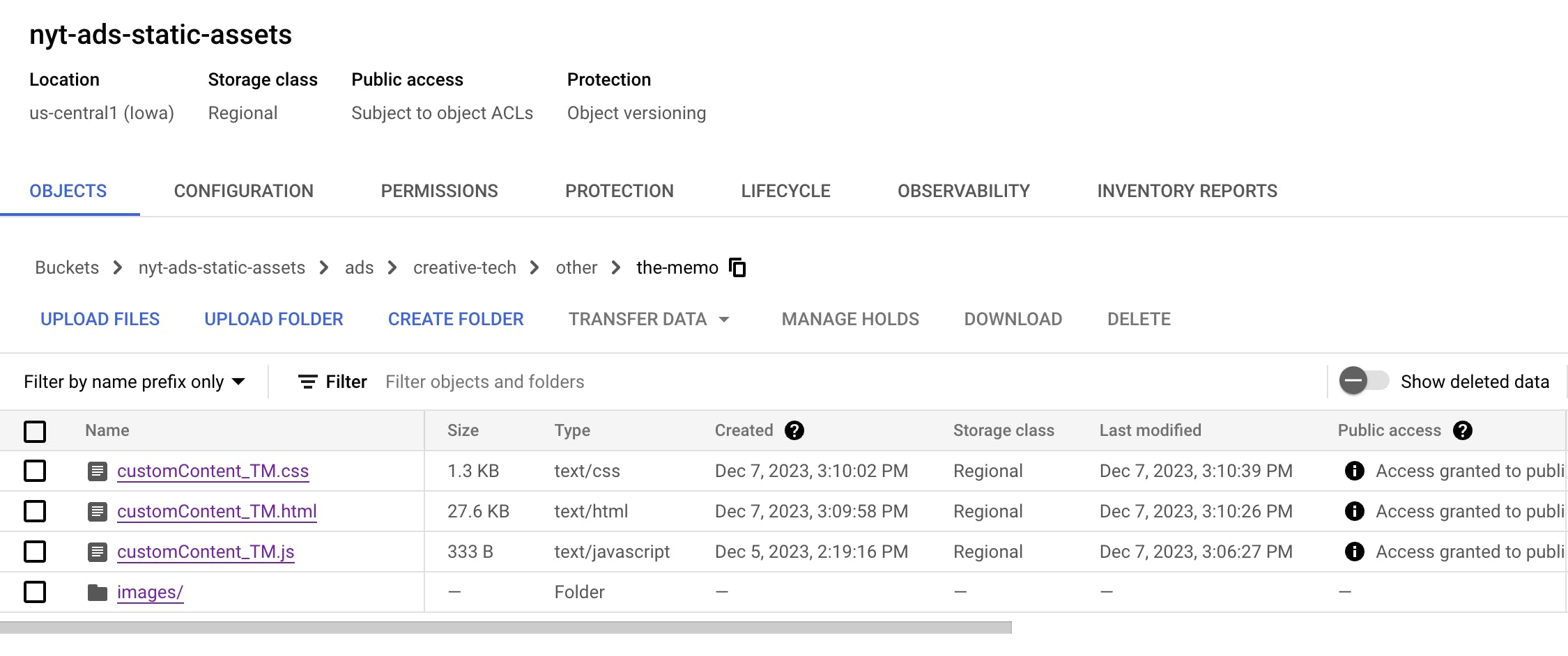The image size is (1568, 656).
Task: Click Upload Folder button
Action: [274, 319]
